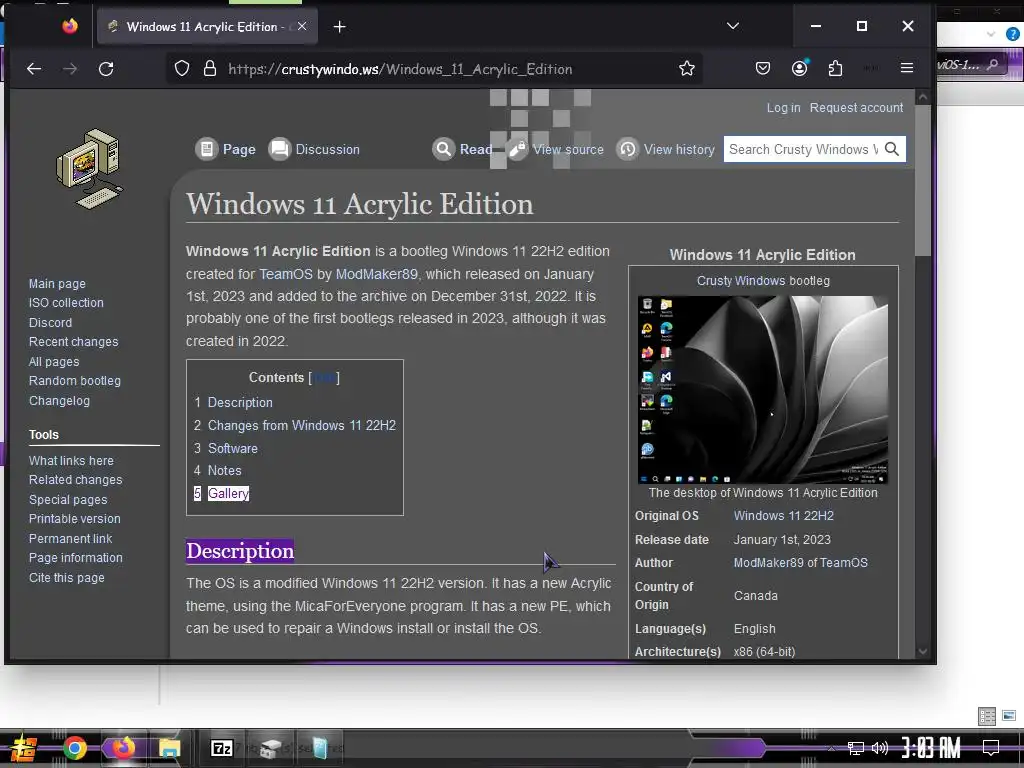Open the Permanent link tool
This screenshot has width=1024, height=768.
(x=70, y=539)
